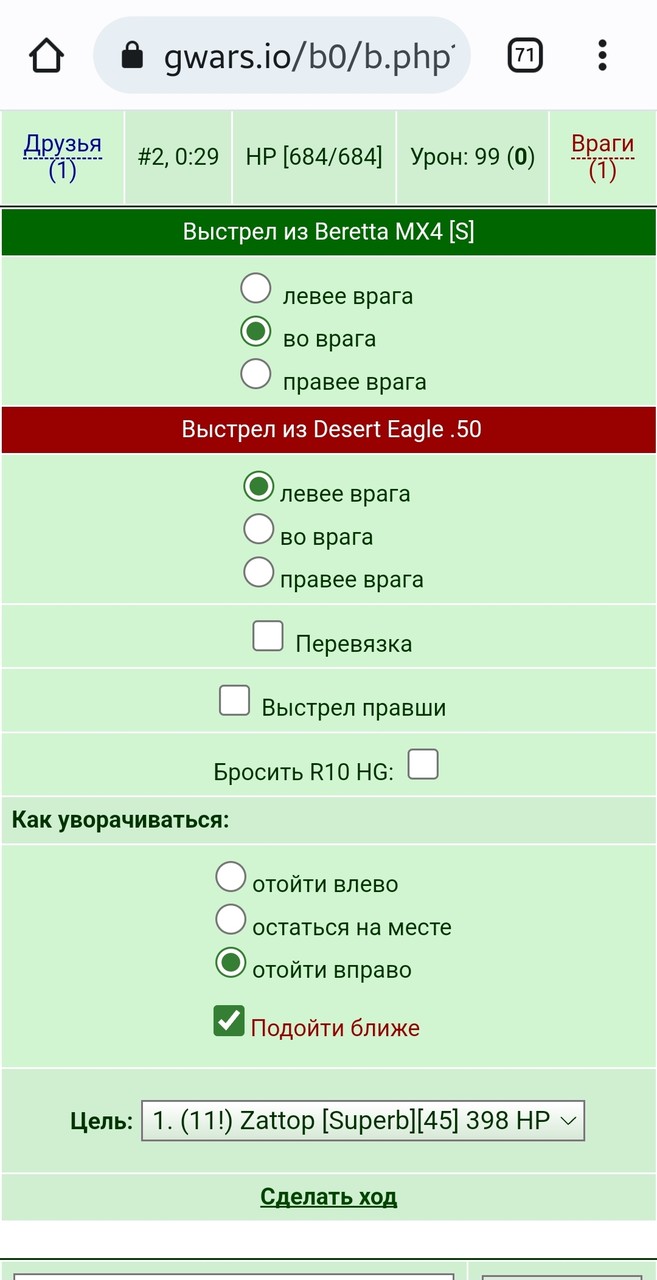Select 'левее врага' for Beretta MX4 shot
The width and height of the screenshot is (657, 1280).
(256, 288)
